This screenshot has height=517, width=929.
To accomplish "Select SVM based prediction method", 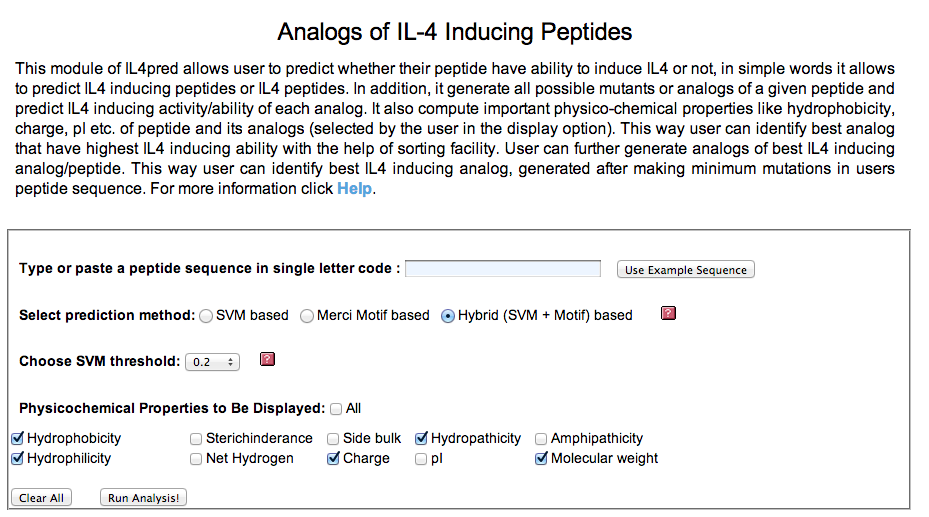I will 207,316.
